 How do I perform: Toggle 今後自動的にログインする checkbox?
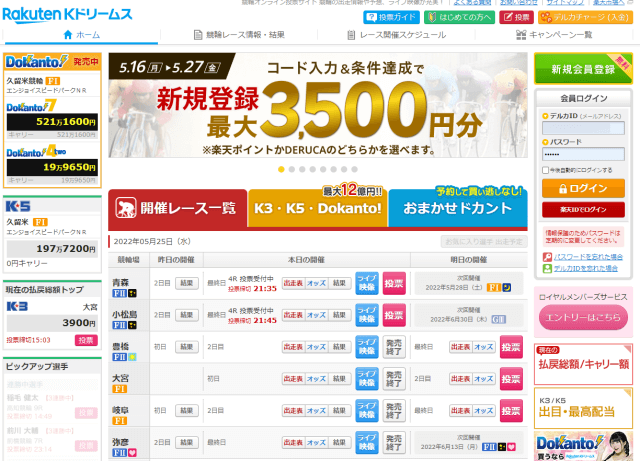click(545, 170)
